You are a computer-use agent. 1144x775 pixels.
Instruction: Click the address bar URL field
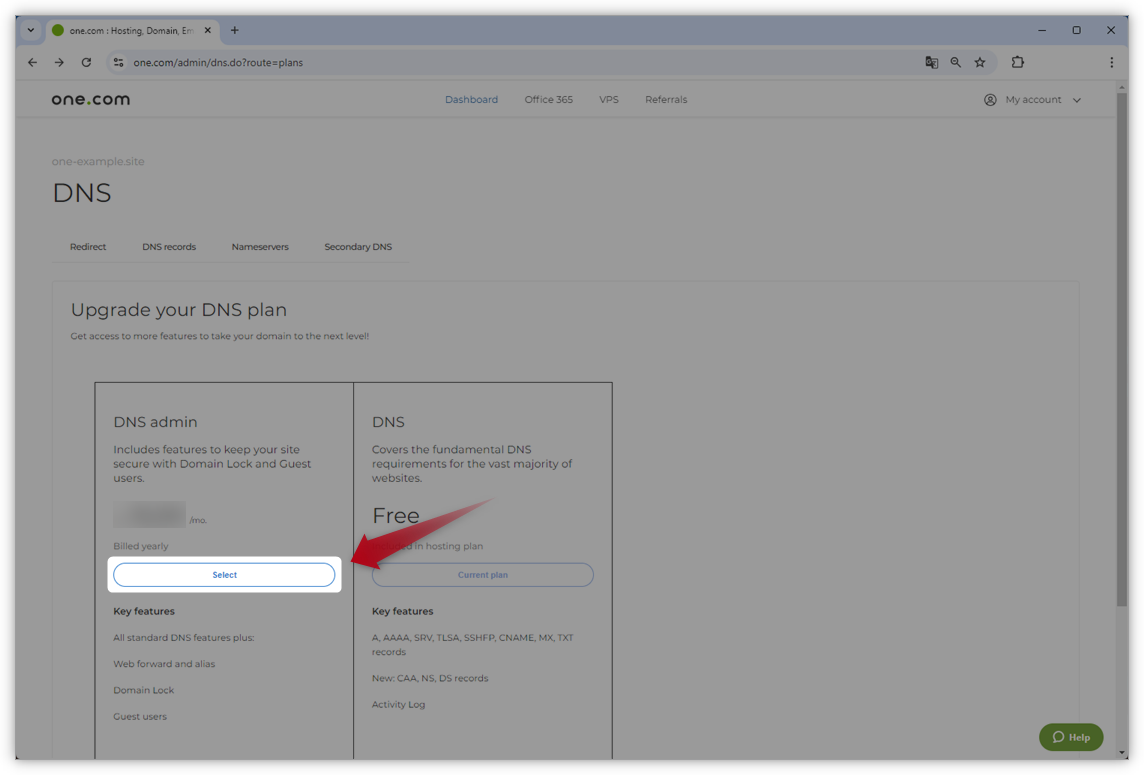click(511, 63)
